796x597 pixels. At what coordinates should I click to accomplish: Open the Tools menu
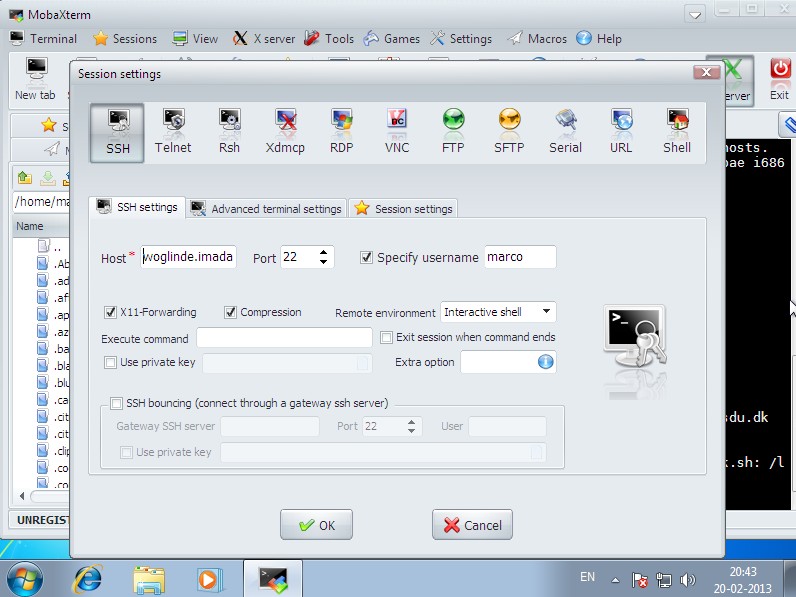pos(329,39)
